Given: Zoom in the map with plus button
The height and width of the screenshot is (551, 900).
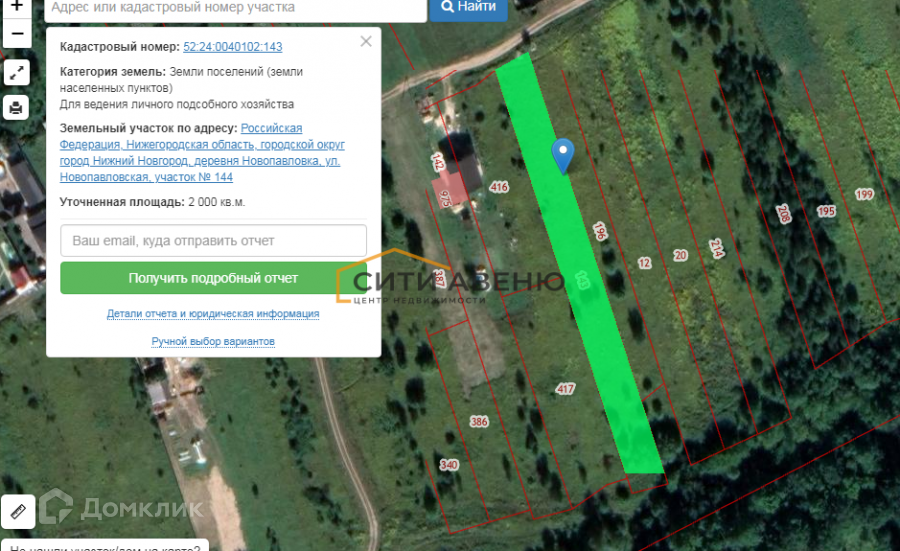Looking at the screenshot, I should (17, 6).
